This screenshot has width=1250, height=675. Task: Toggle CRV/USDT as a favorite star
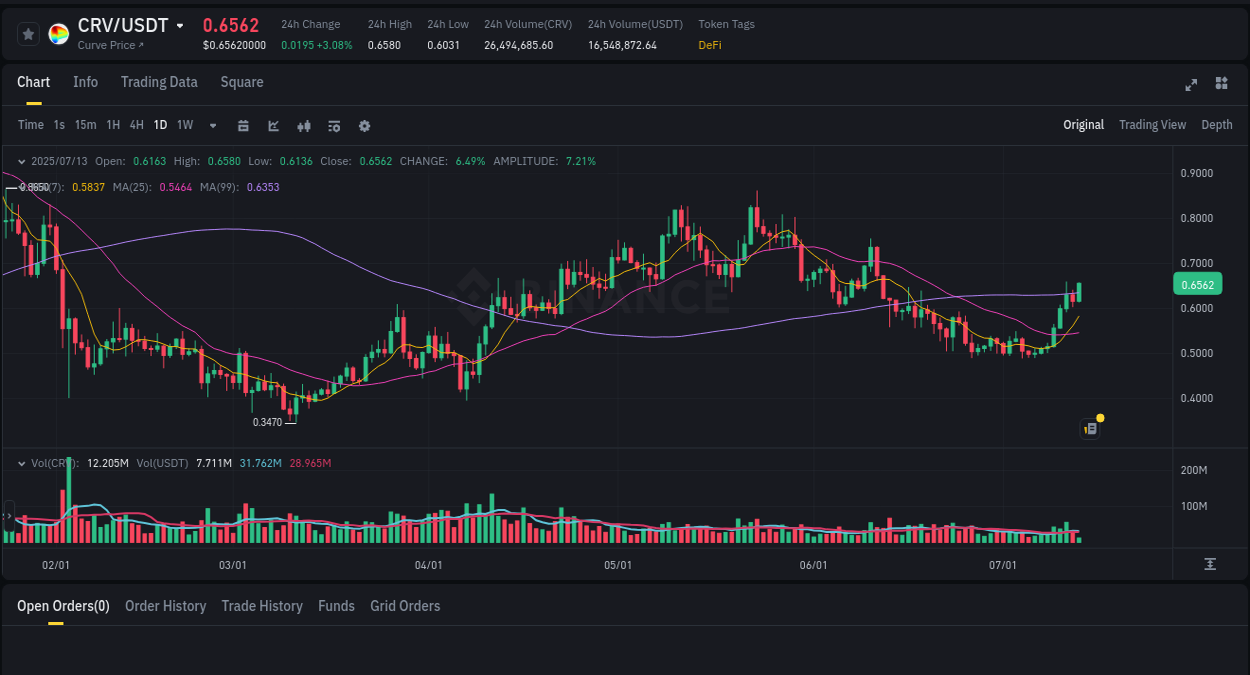click(28, 33)
